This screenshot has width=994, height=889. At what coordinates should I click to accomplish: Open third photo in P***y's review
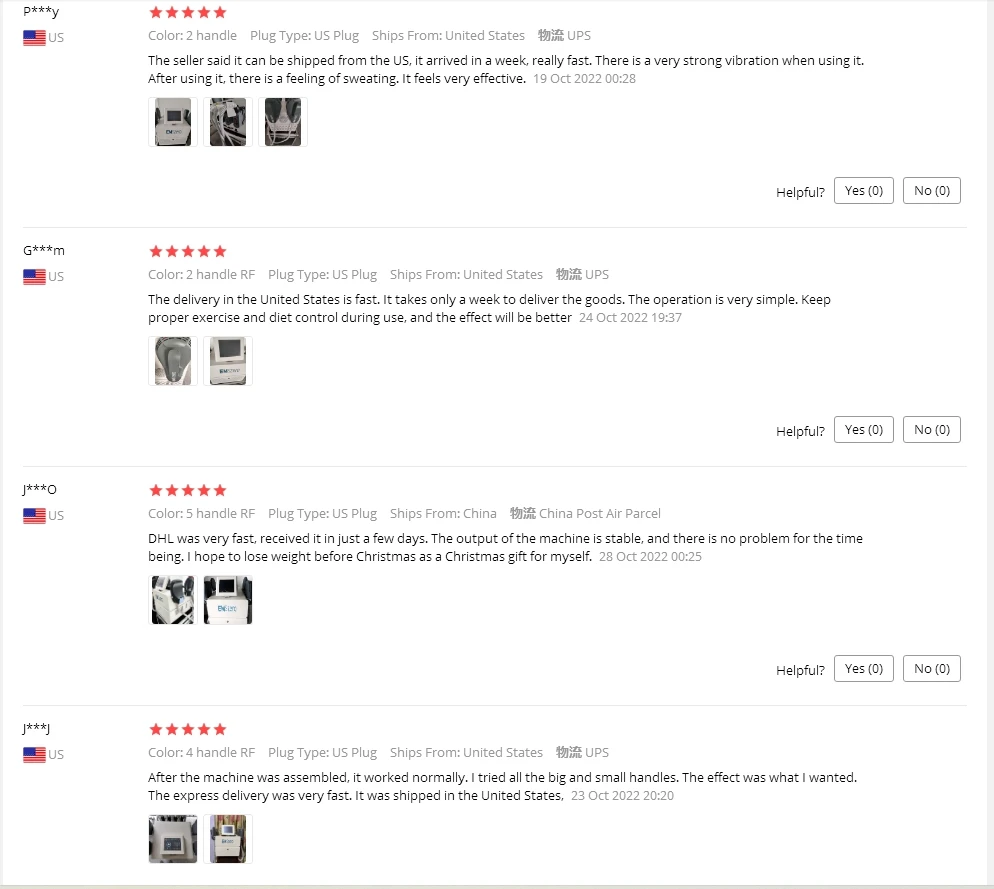283,122
